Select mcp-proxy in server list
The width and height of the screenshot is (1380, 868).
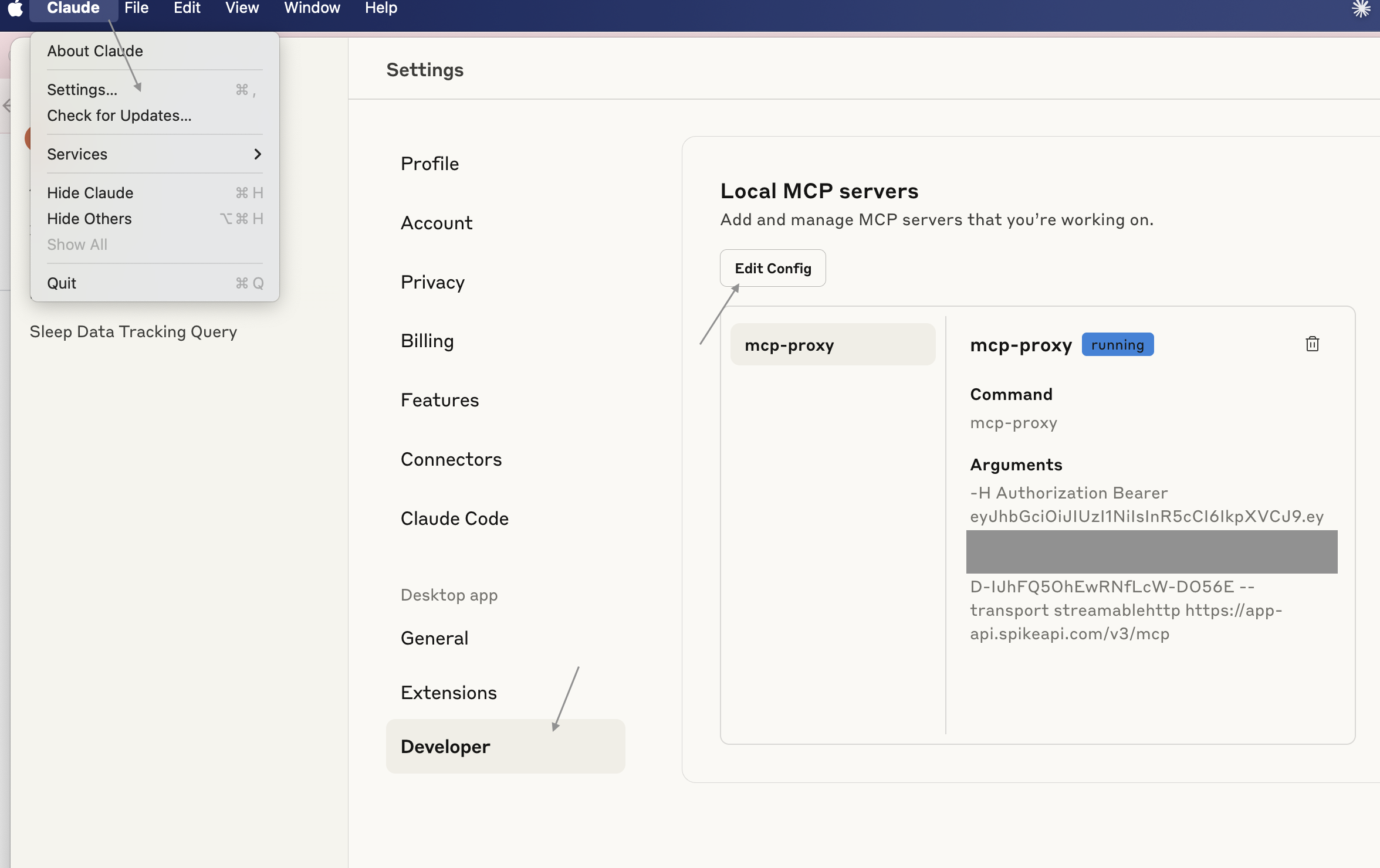tap(833, 344)
